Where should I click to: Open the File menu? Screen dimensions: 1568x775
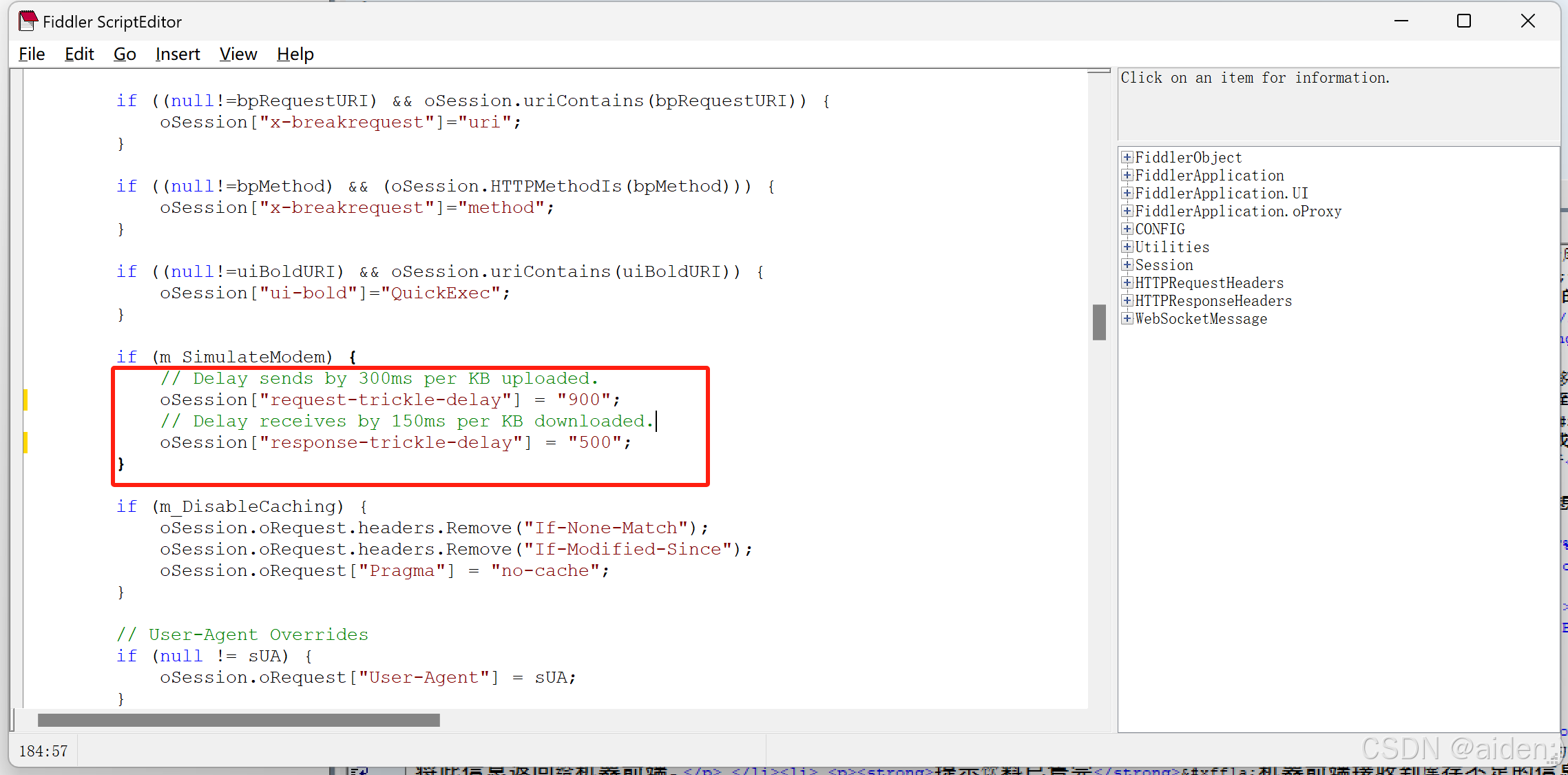(x=32, y=54)
